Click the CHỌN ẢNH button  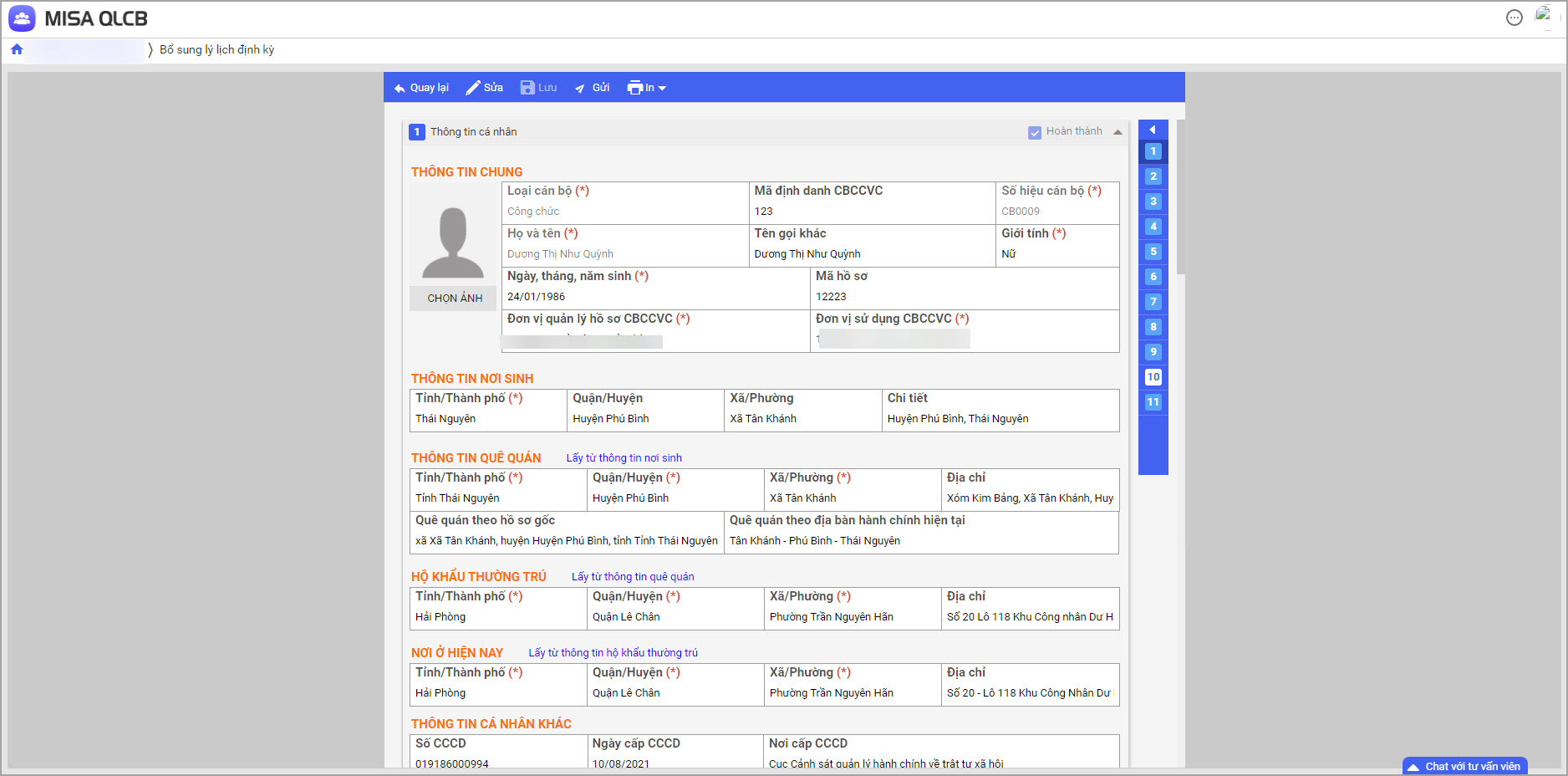click(454, 299)
